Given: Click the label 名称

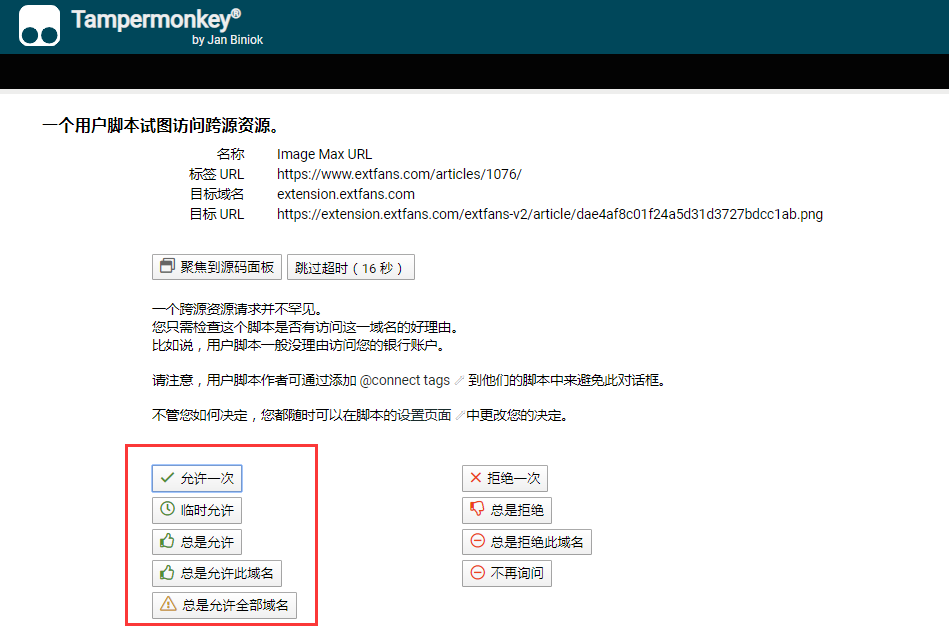Looking at the screenshot, I should (x=230, y=154).
